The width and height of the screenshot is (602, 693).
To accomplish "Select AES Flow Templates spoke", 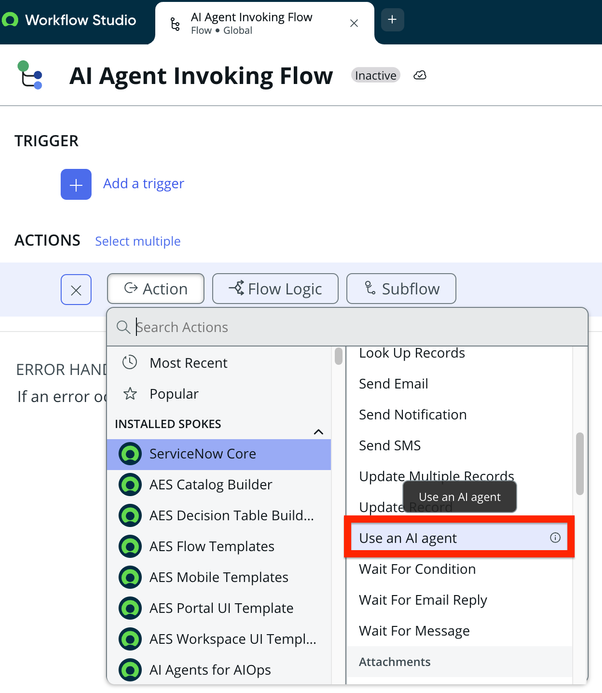I will point(219,547).
